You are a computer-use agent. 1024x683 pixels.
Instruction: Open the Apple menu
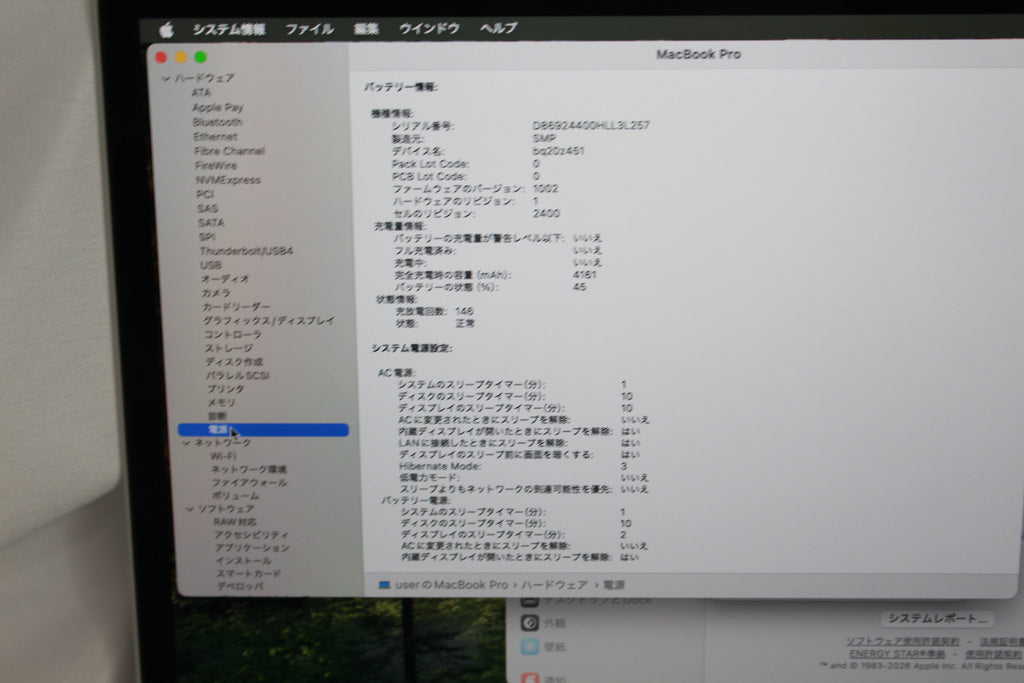(167, 29)
